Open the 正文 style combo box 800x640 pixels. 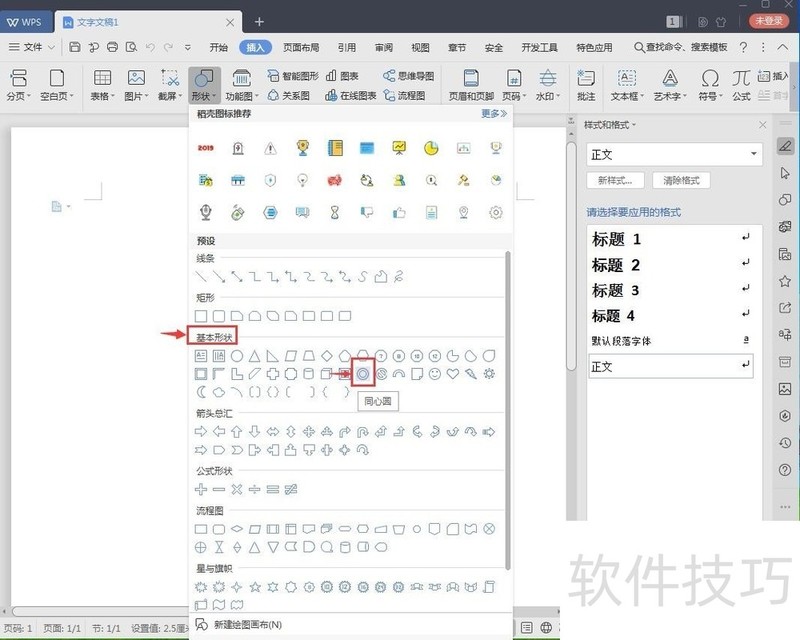[x=674, y=154]
